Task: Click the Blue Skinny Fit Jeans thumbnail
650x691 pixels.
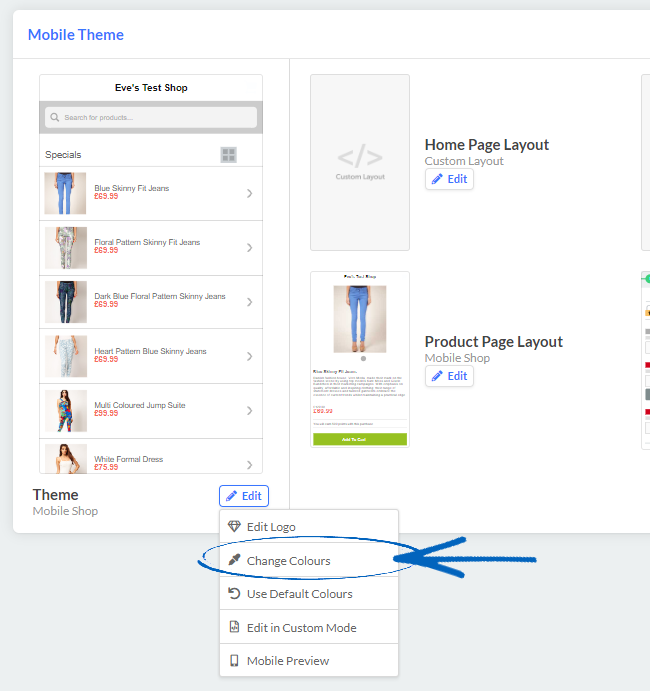Action: [65, 193]
